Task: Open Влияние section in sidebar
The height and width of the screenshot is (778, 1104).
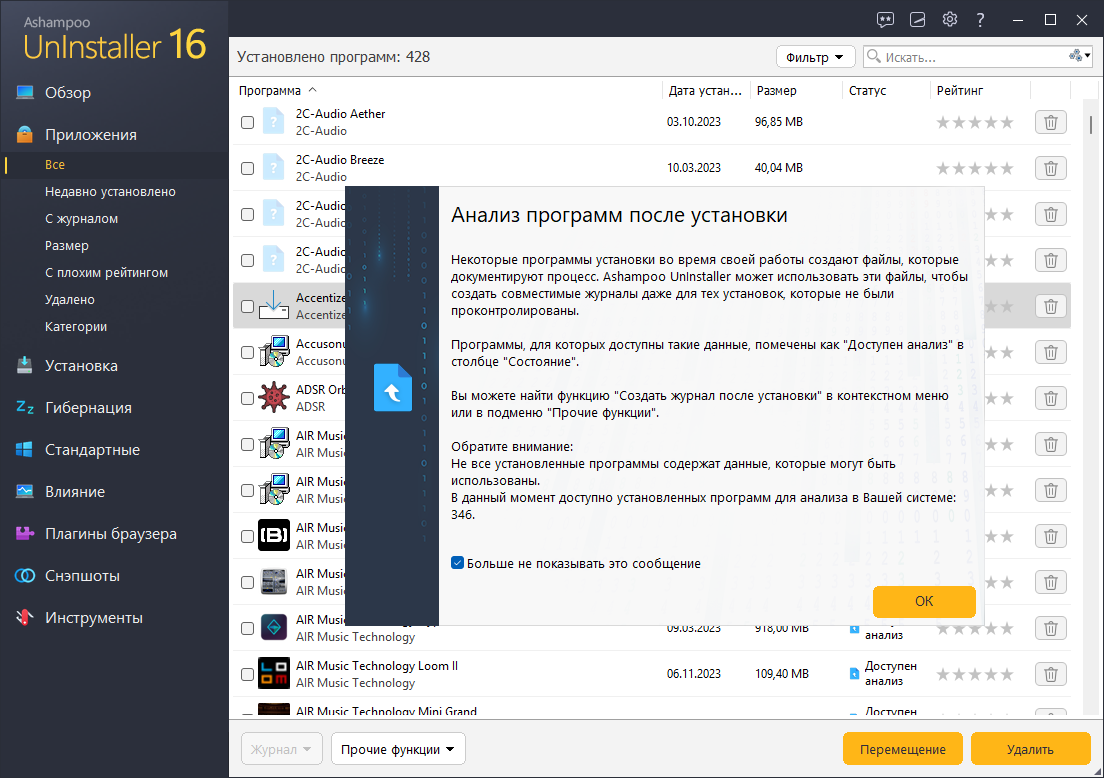Action: tap(75, 491)
